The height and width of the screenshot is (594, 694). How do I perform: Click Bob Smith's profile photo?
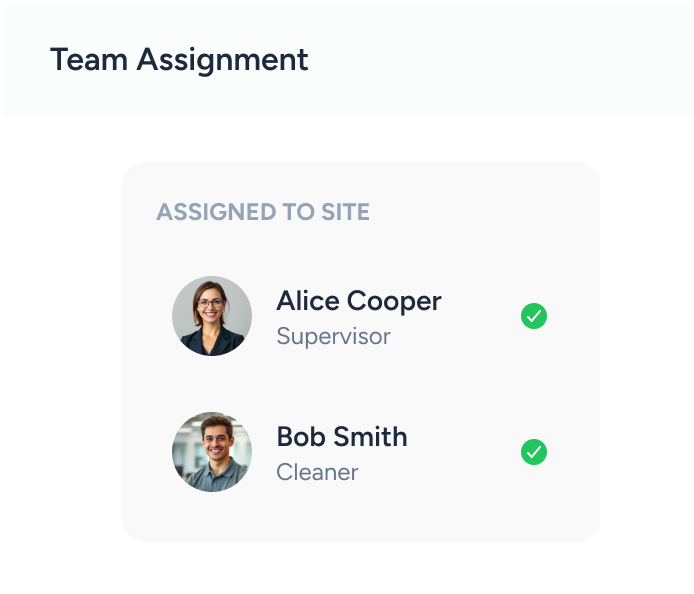(212, 452)
